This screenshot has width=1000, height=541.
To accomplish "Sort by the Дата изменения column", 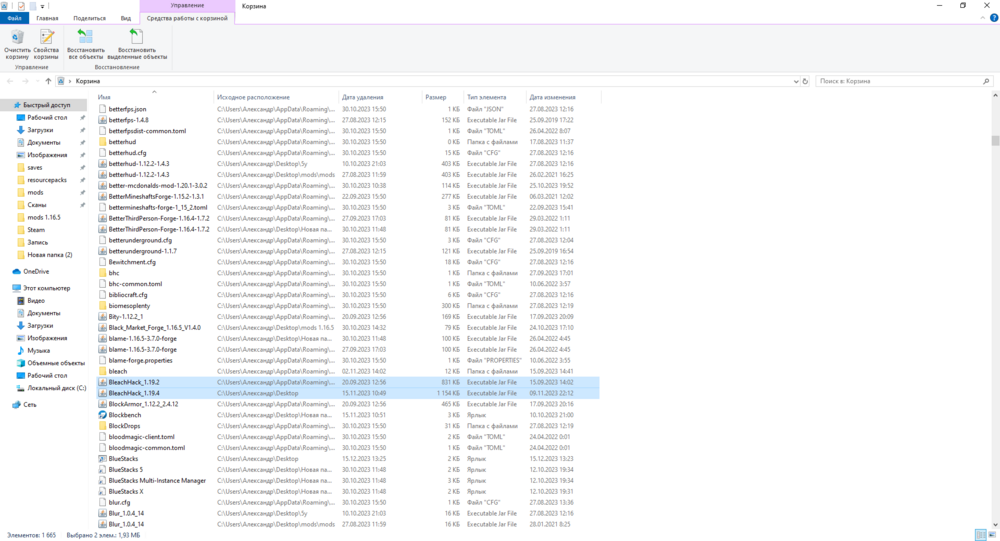I will [563, 97].
